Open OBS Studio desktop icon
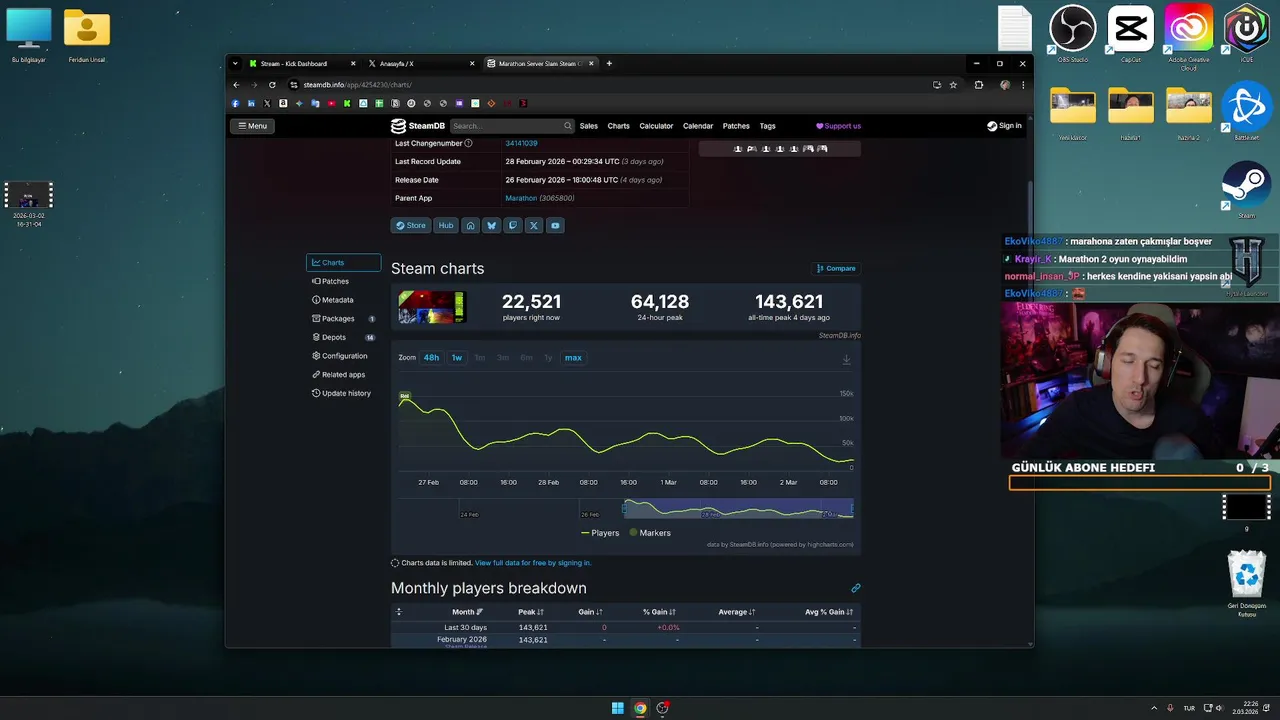Image resolution: width=1280 pixels, height=720 pixels. (1072, 35)
